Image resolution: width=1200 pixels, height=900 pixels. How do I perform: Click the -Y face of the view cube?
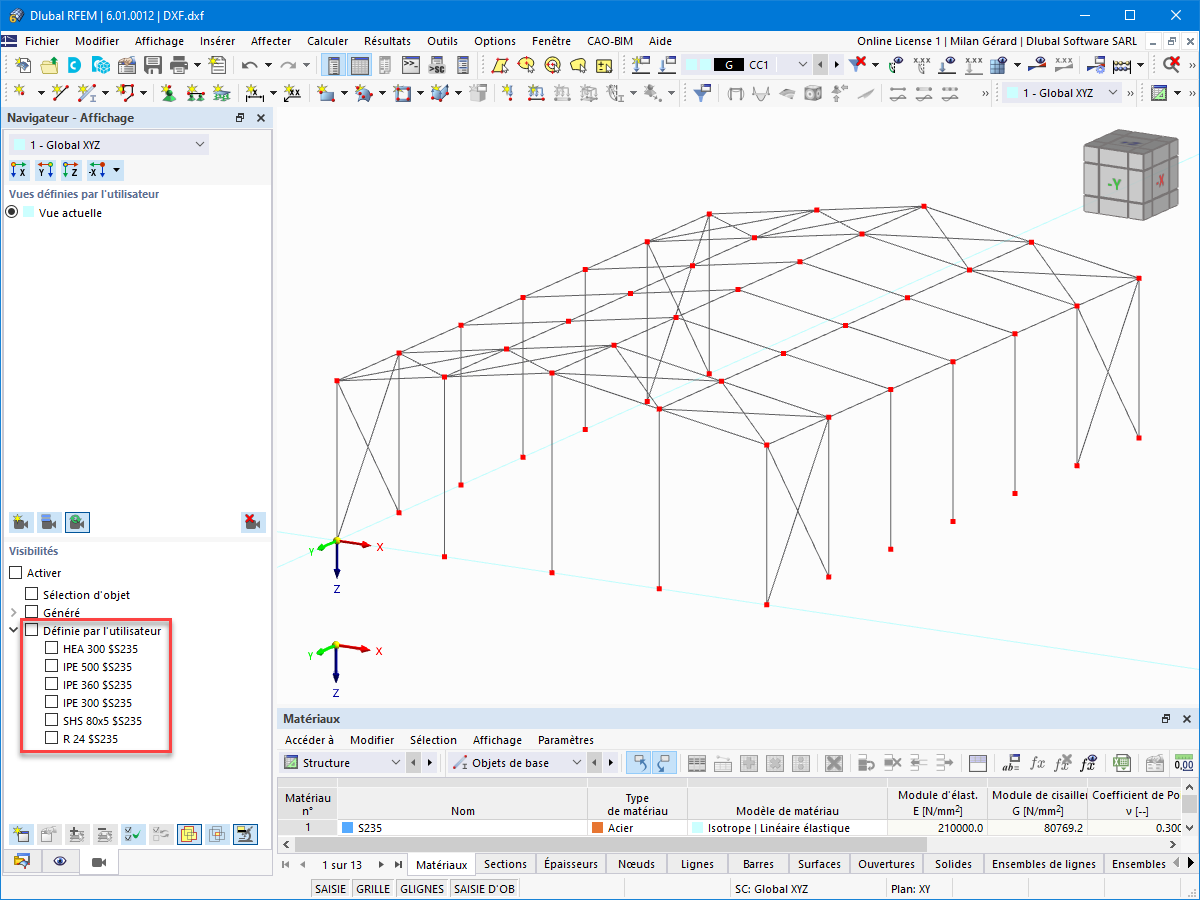click(x=1113, y=184)
